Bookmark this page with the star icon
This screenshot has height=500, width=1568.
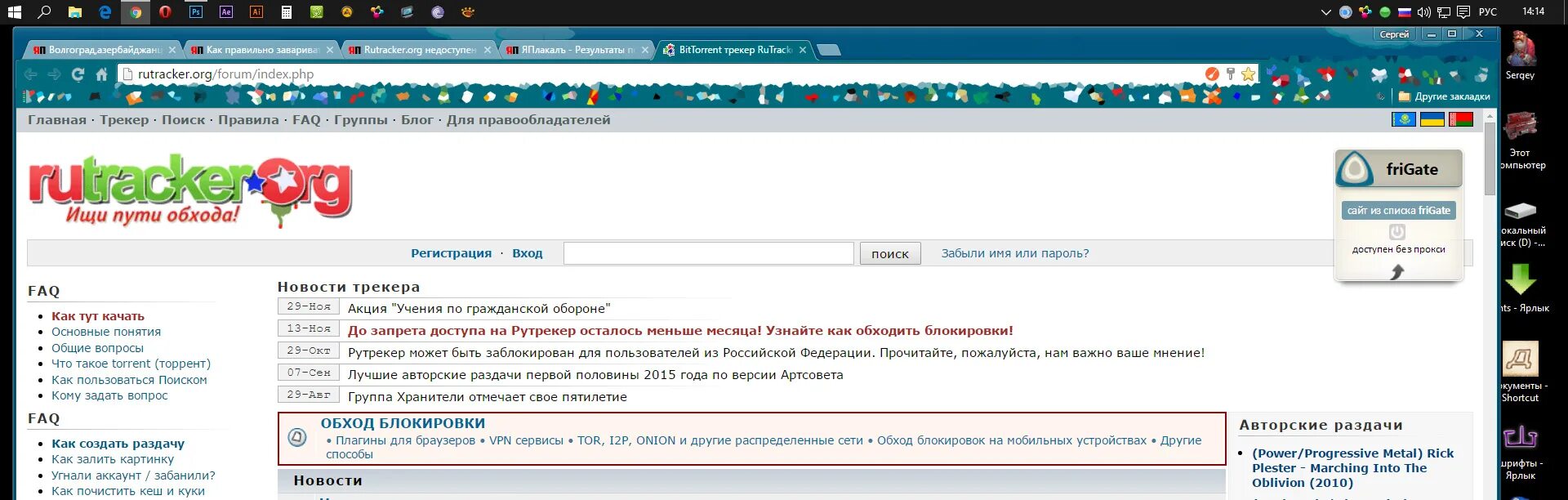1248,74
